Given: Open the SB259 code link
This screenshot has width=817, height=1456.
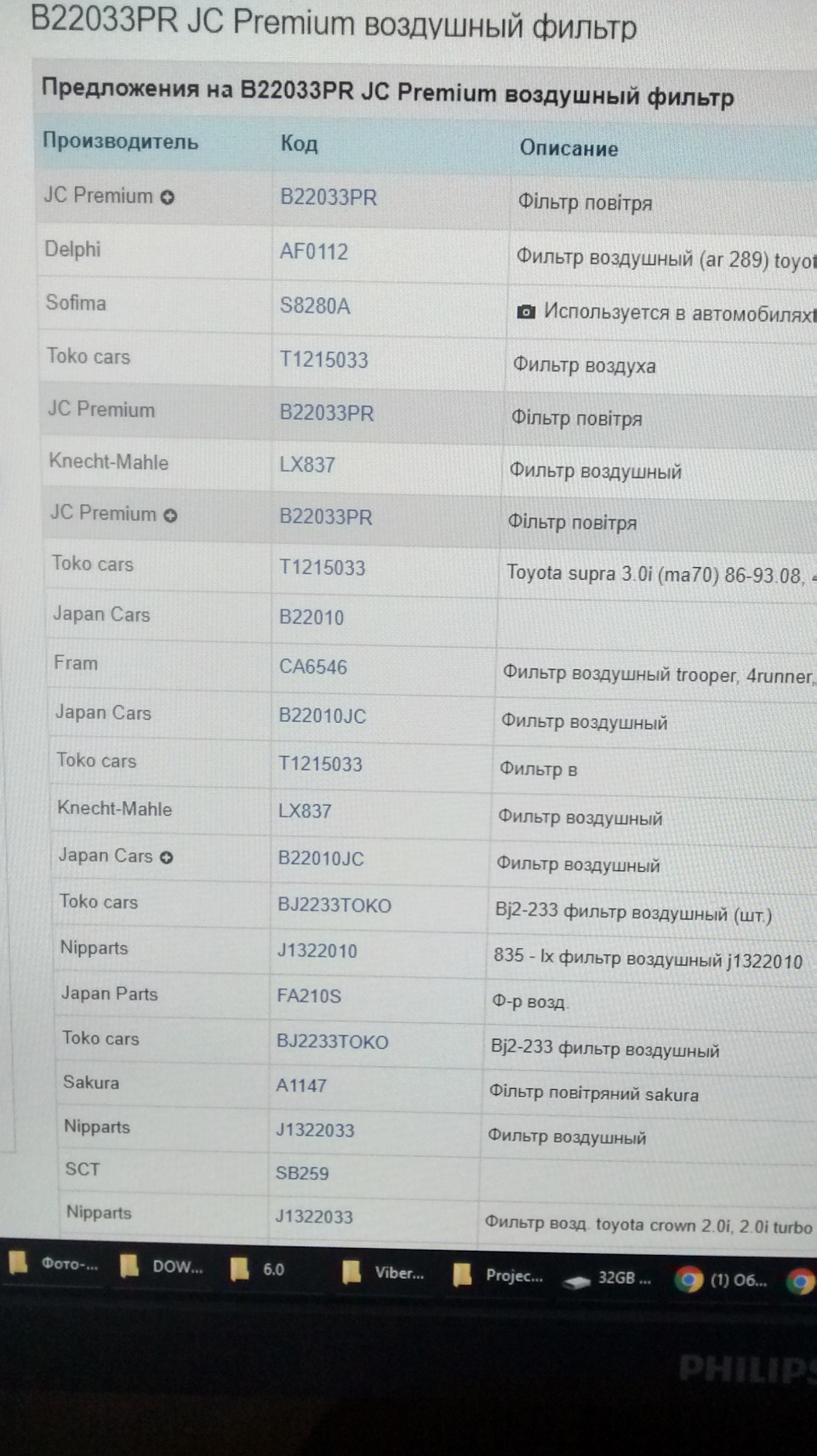Looking at the screenshot, I should (302, 1173).
